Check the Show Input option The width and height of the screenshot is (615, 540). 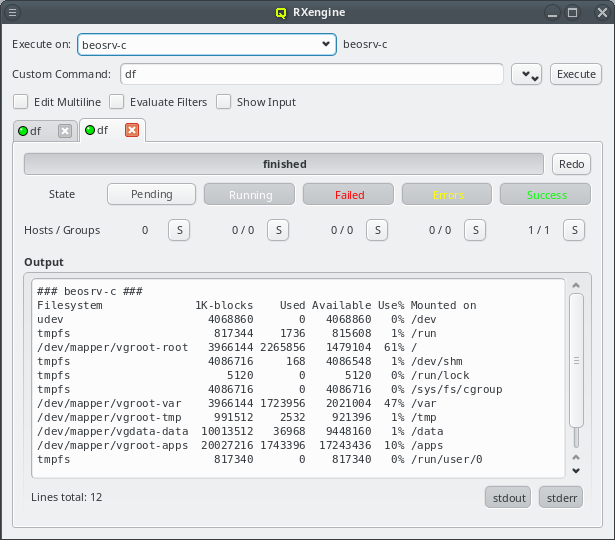click(223, 102)
